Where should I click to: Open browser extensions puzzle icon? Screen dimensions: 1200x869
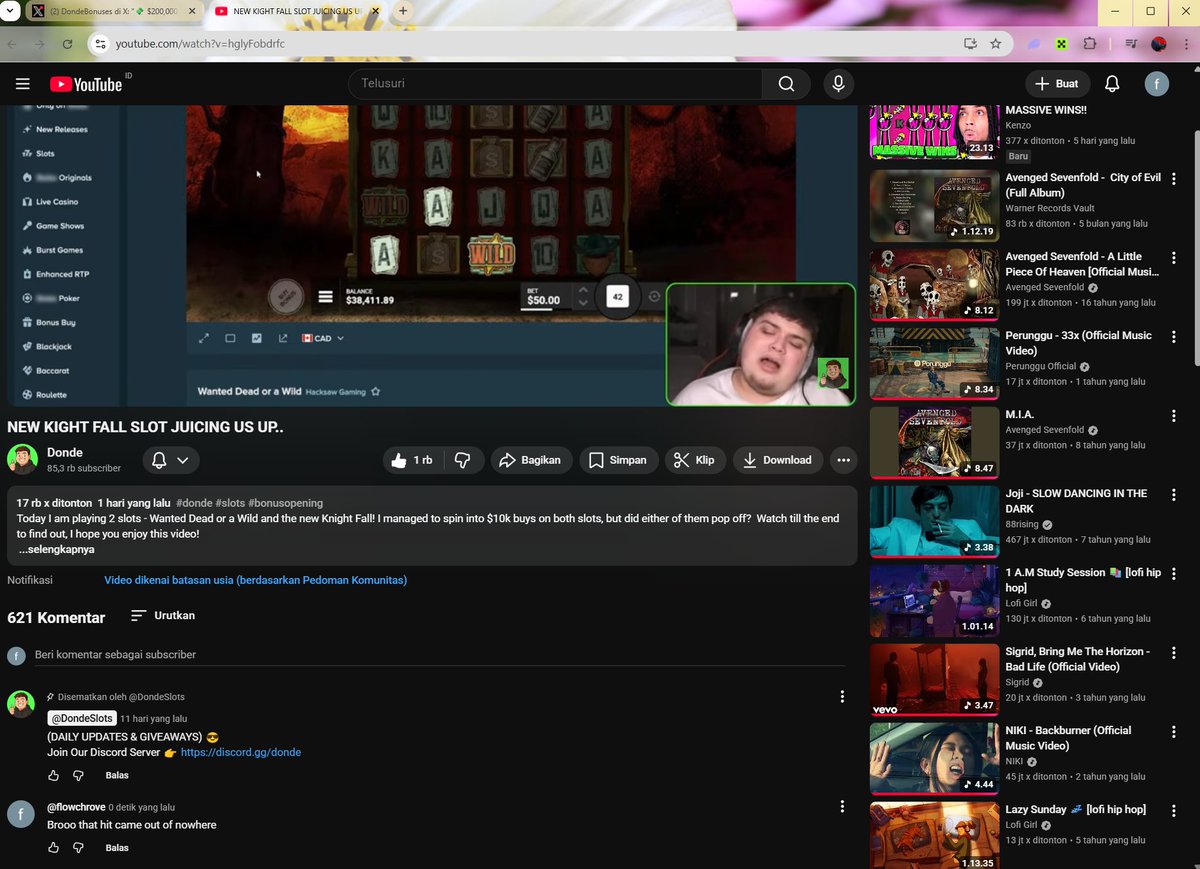pos(1090,44)
